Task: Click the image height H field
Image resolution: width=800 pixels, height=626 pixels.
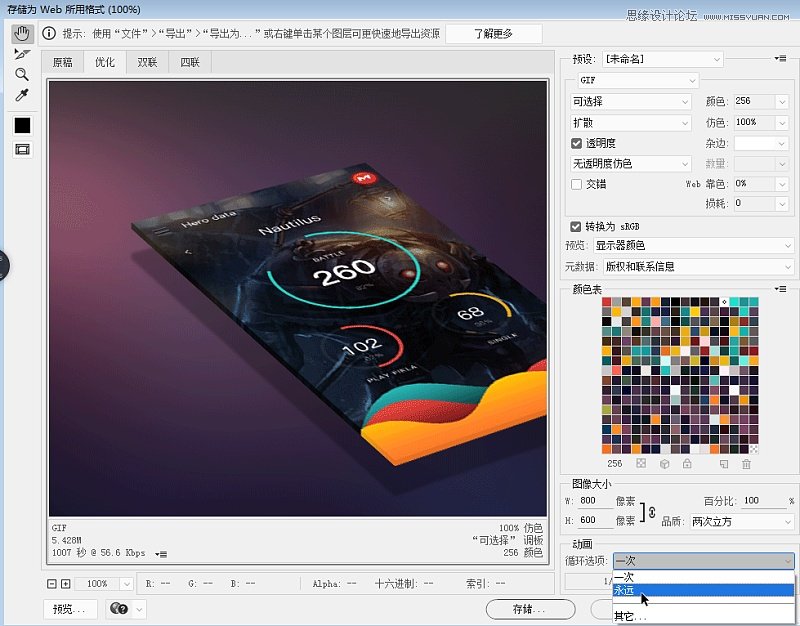Action: [595, 520]
